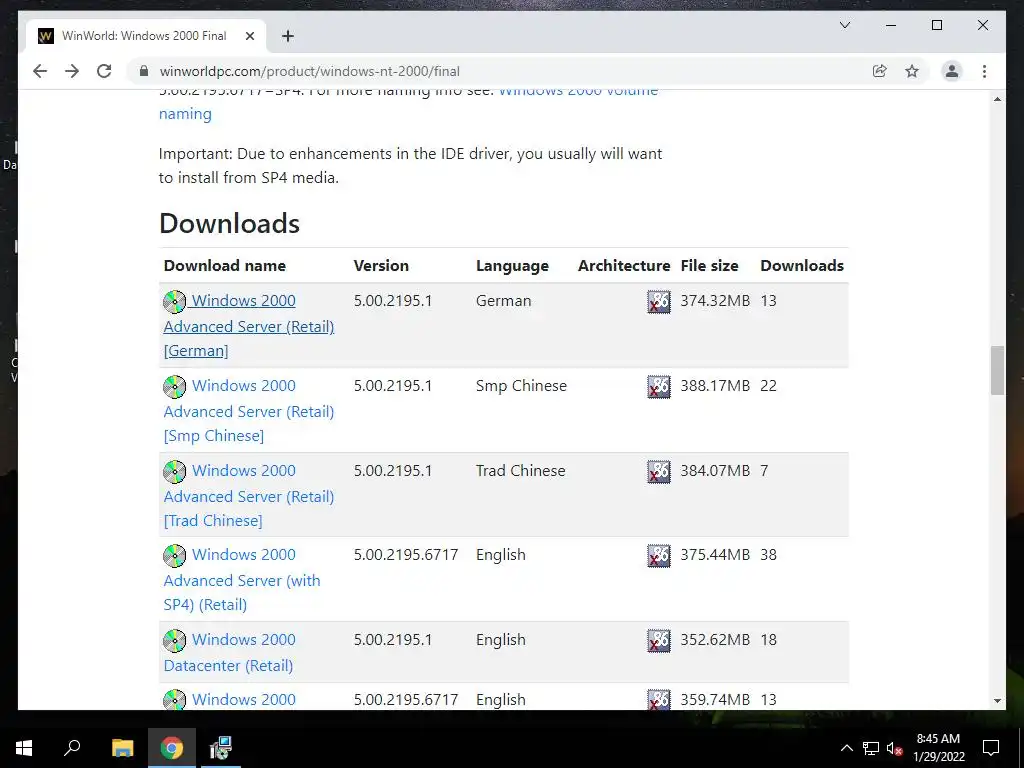Open the clock showing 8:45 AM
The image size is (1024, 768).
click(938, 748)
